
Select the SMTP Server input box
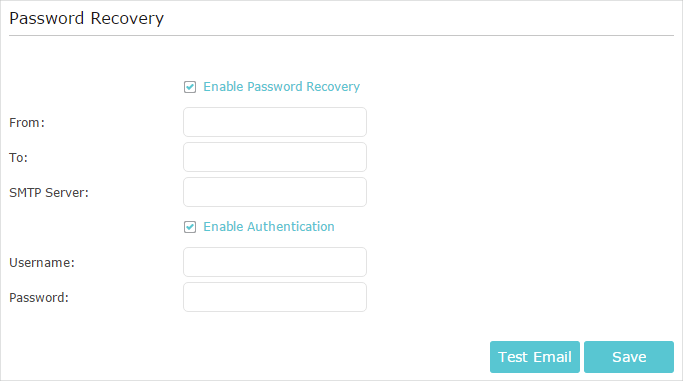[x=275, y=192]
